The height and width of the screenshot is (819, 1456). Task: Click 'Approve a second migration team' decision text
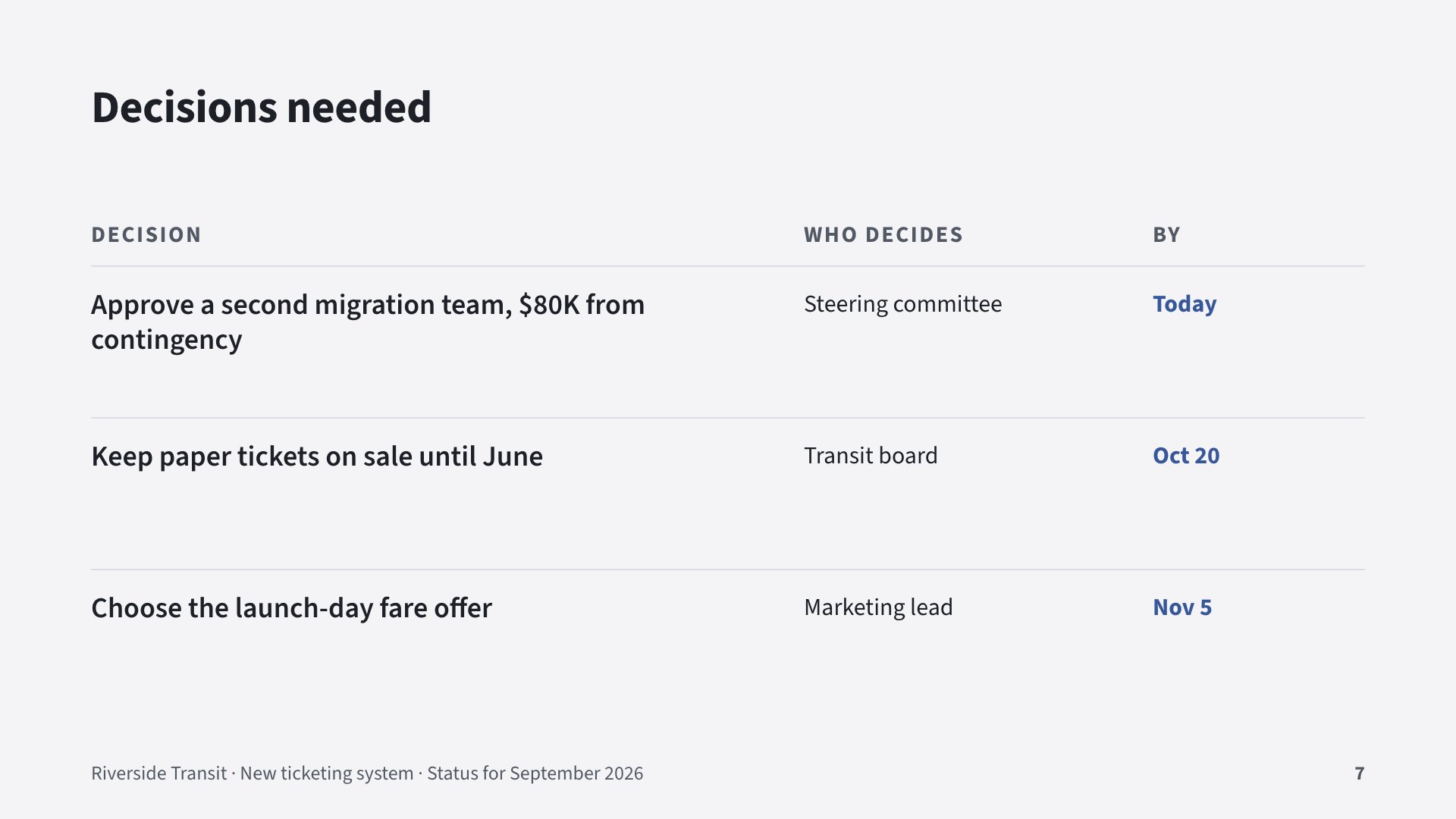(x=368, y=322)
